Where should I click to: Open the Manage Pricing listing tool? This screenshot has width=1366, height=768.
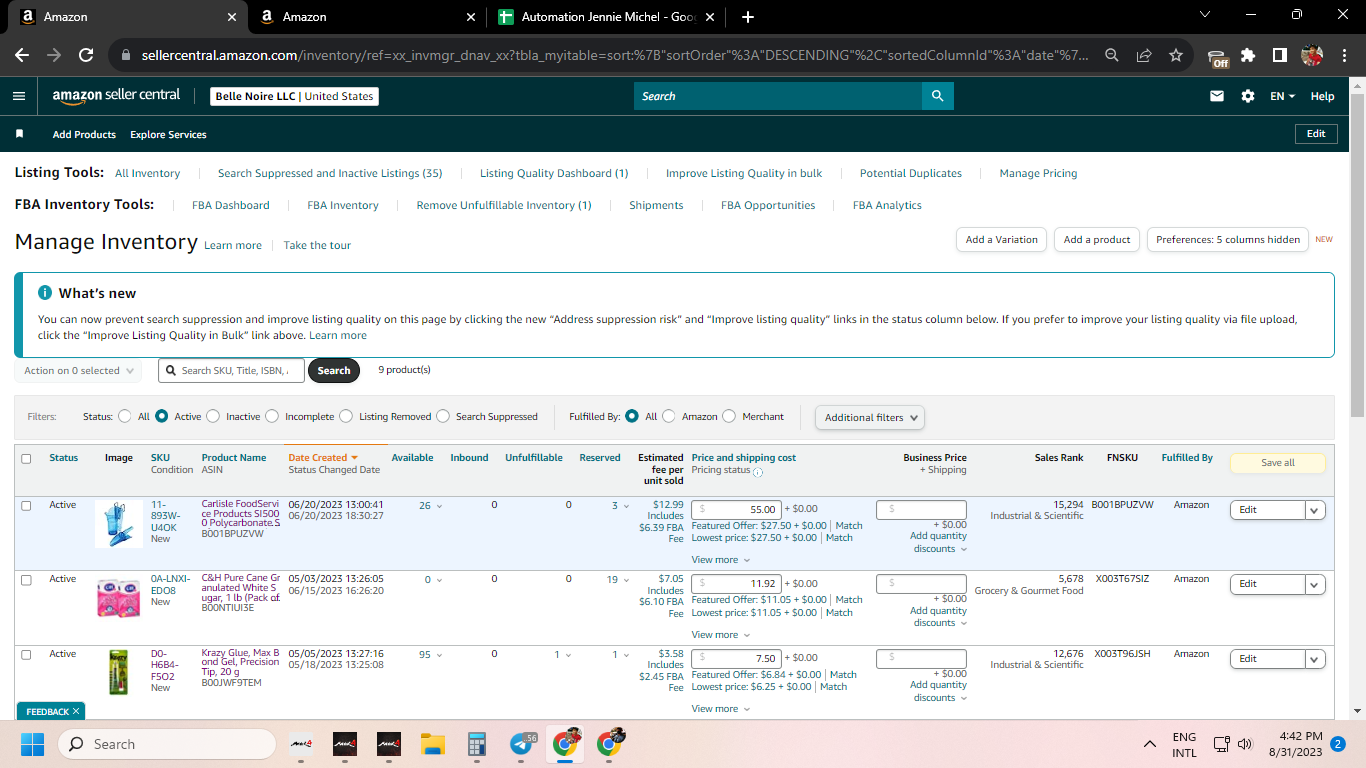pyautogui.click(x=1038, y=173)
